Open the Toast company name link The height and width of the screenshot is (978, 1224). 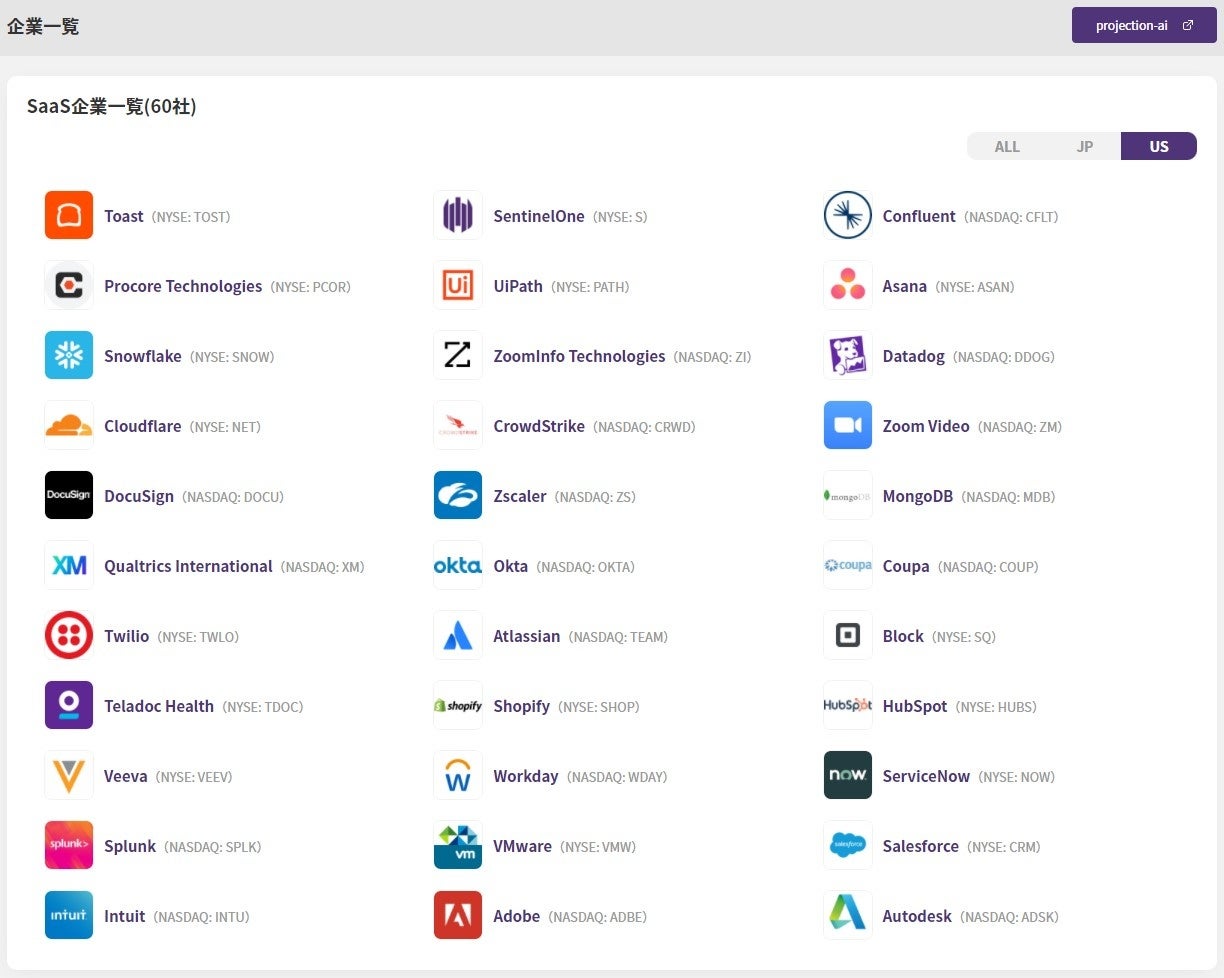point(124,216)
